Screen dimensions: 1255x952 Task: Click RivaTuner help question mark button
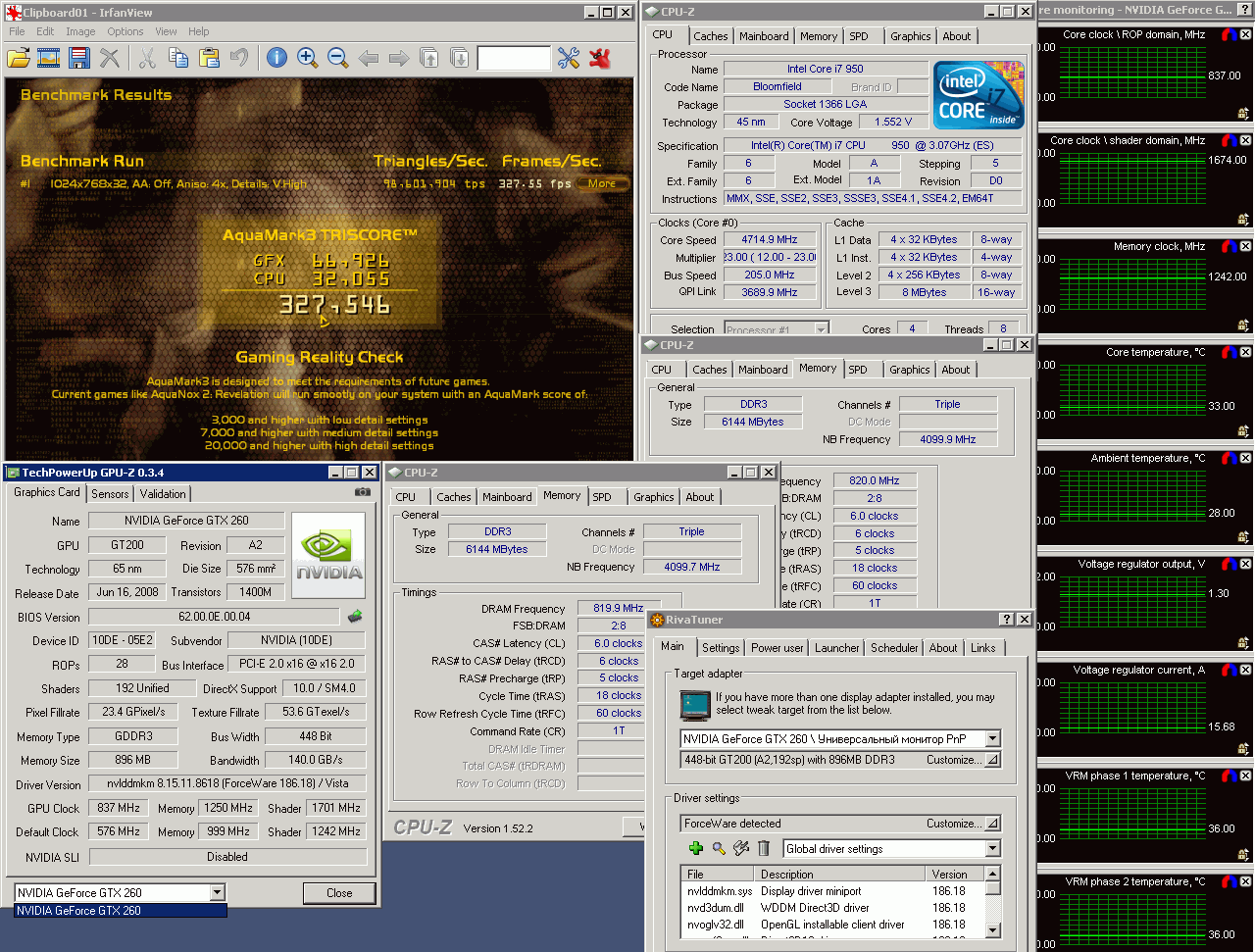pos(1006,619)
